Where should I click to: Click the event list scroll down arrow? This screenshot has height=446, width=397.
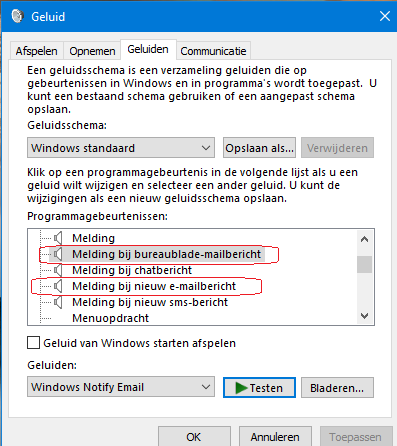click(365, 315)
